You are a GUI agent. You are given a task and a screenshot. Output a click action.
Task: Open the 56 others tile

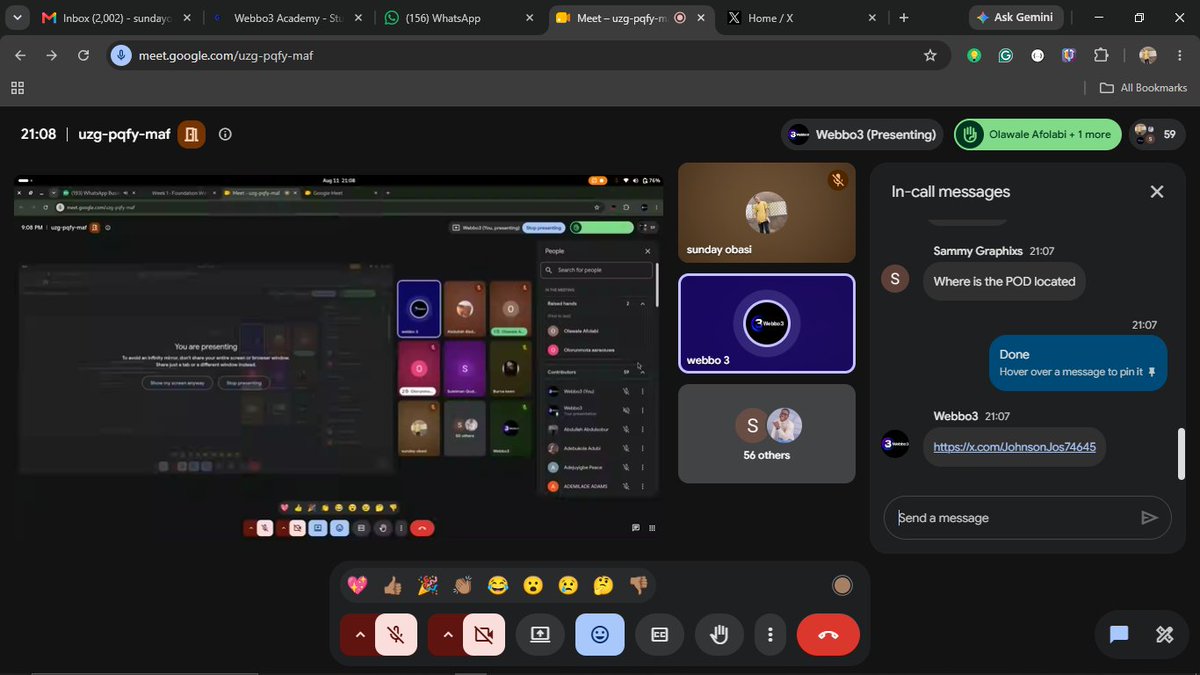point(766,434)
